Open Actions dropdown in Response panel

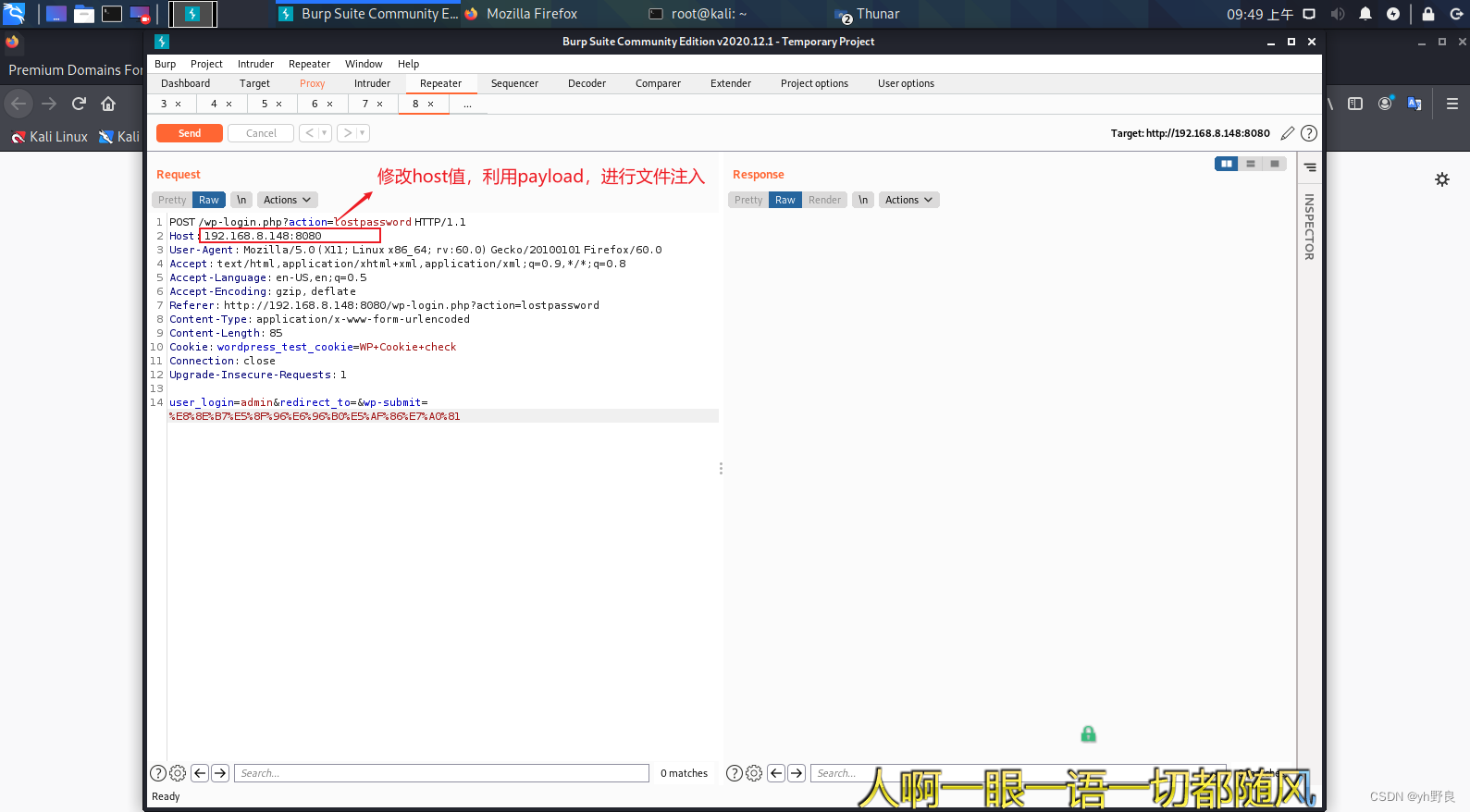[x=908, y=200]
